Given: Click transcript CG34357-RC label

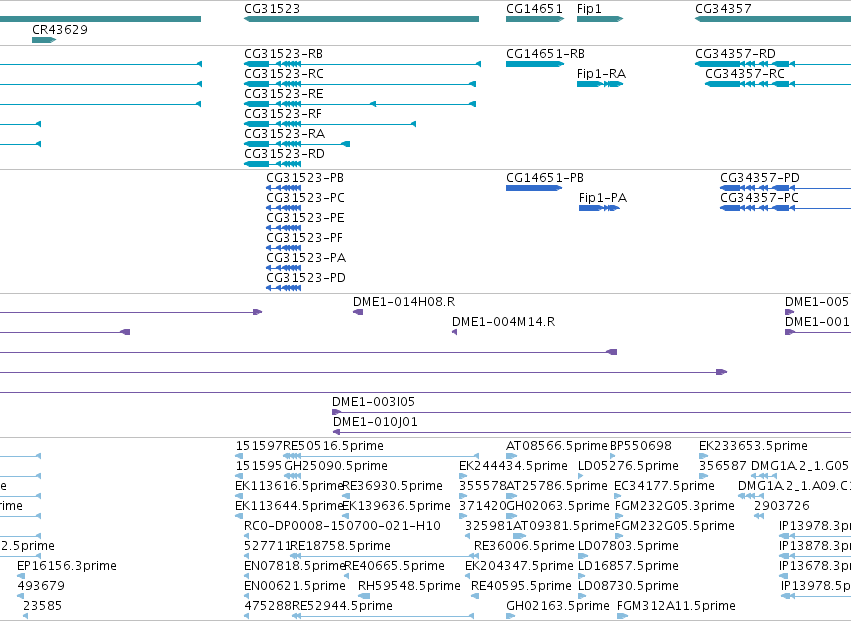Looking at the screenshot, I should (x=745, y=74).
